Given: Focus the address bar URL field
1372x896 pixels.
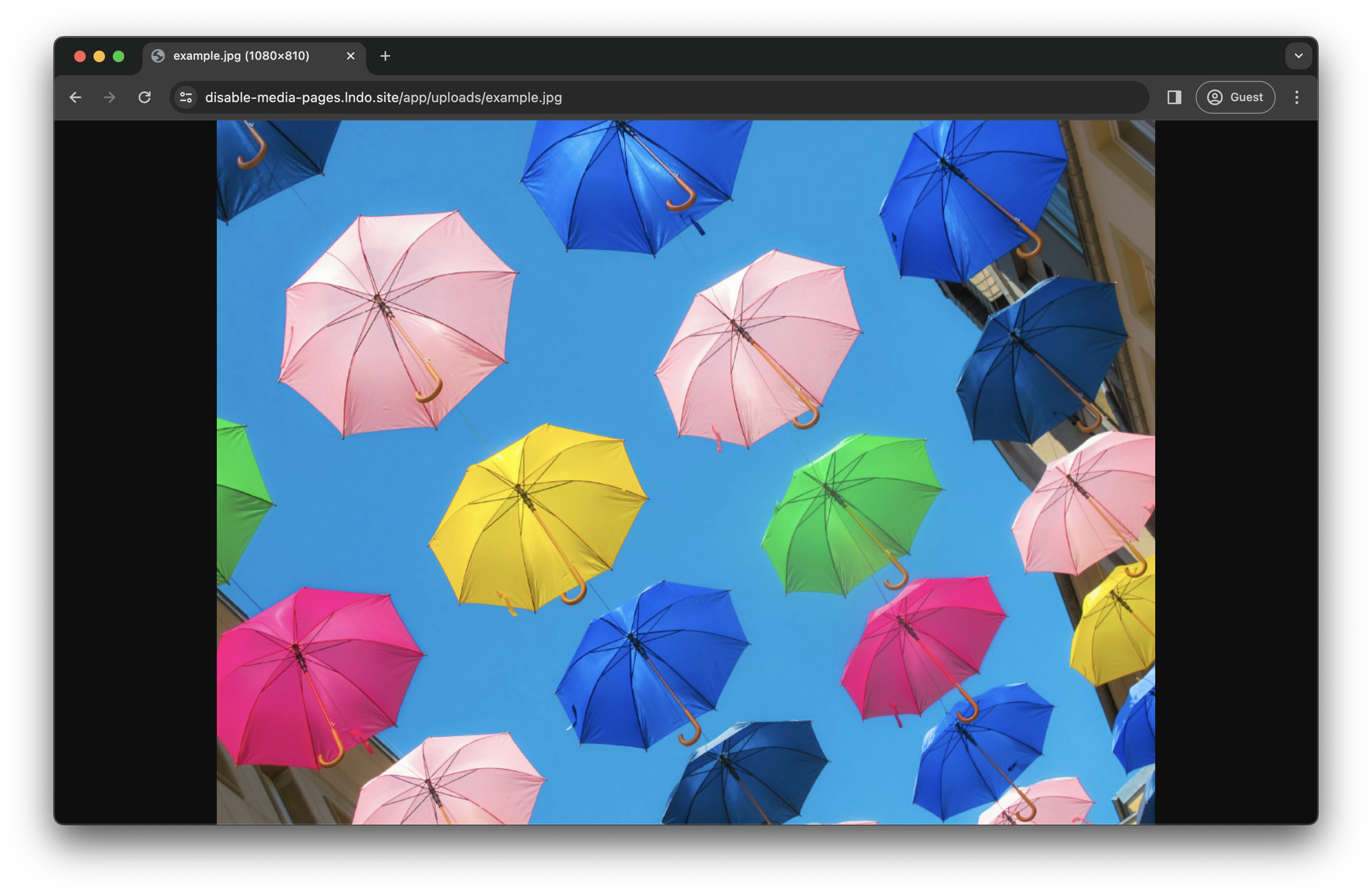Looking at the screenshot, I should point(660,97).
